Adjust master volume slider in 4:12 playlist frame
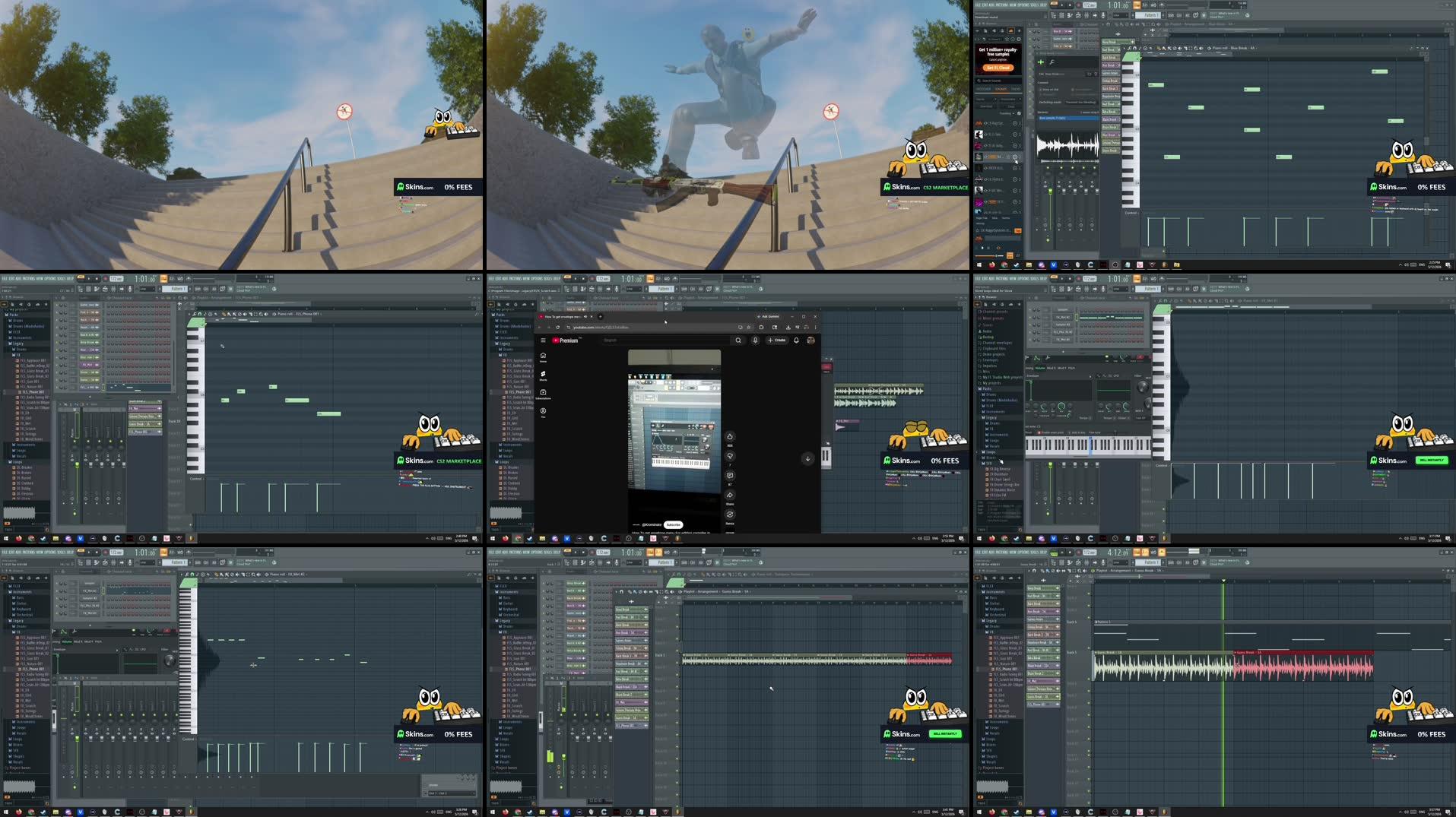This screenshot has width=1456, height=817. [1178, 552]
